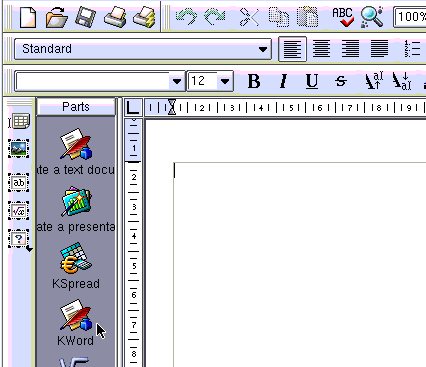The width and height of the screenshot is (426, 367).
Task: Open the Standard paragraph style dropdown
Action: [143, 49]
